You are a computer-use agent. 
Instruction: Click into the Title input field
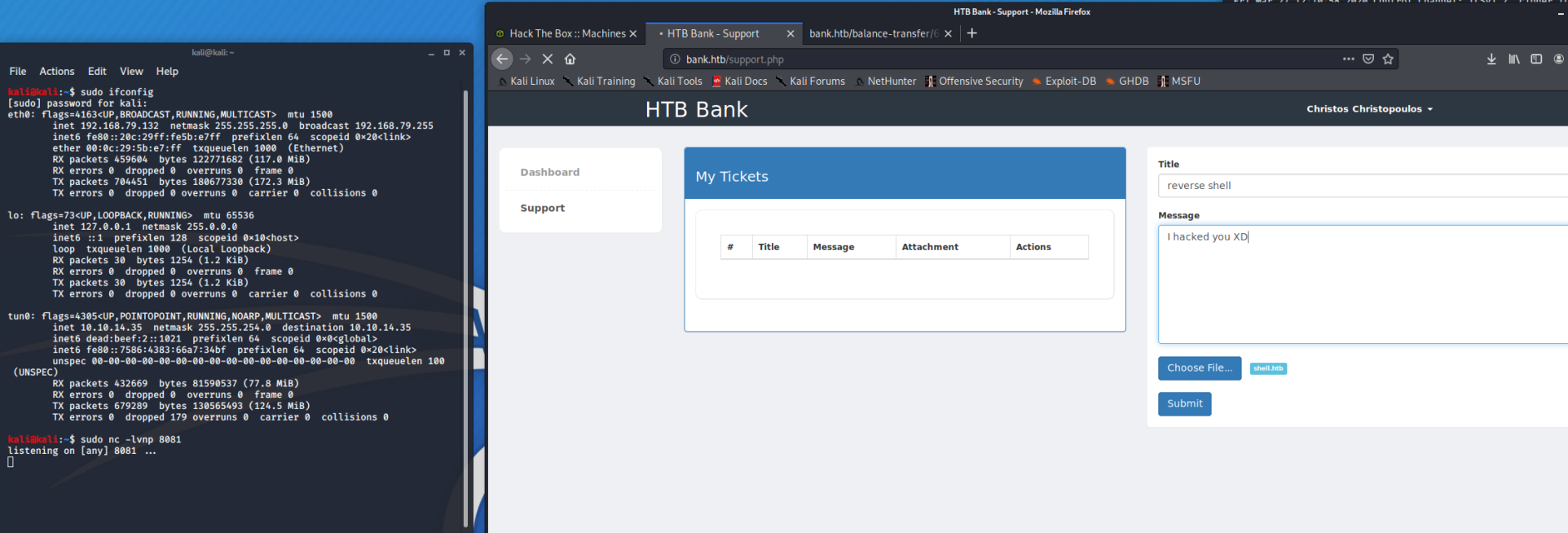point(1361,186)
